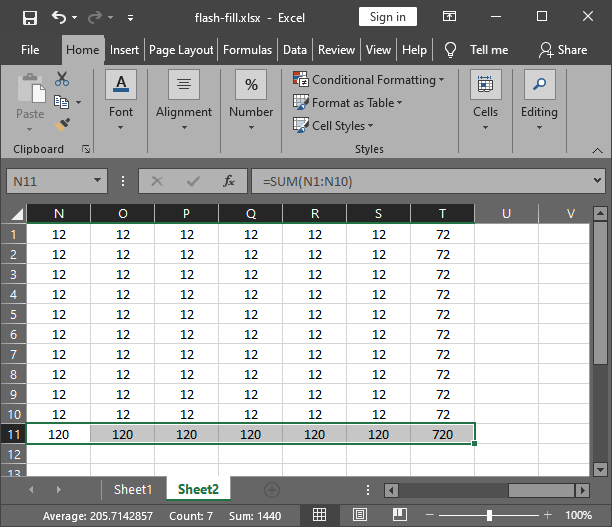The height and width of the screenshot is (527, 612).
Task: Click horizontal scrollbar right arrow
Action: point(583,490)
